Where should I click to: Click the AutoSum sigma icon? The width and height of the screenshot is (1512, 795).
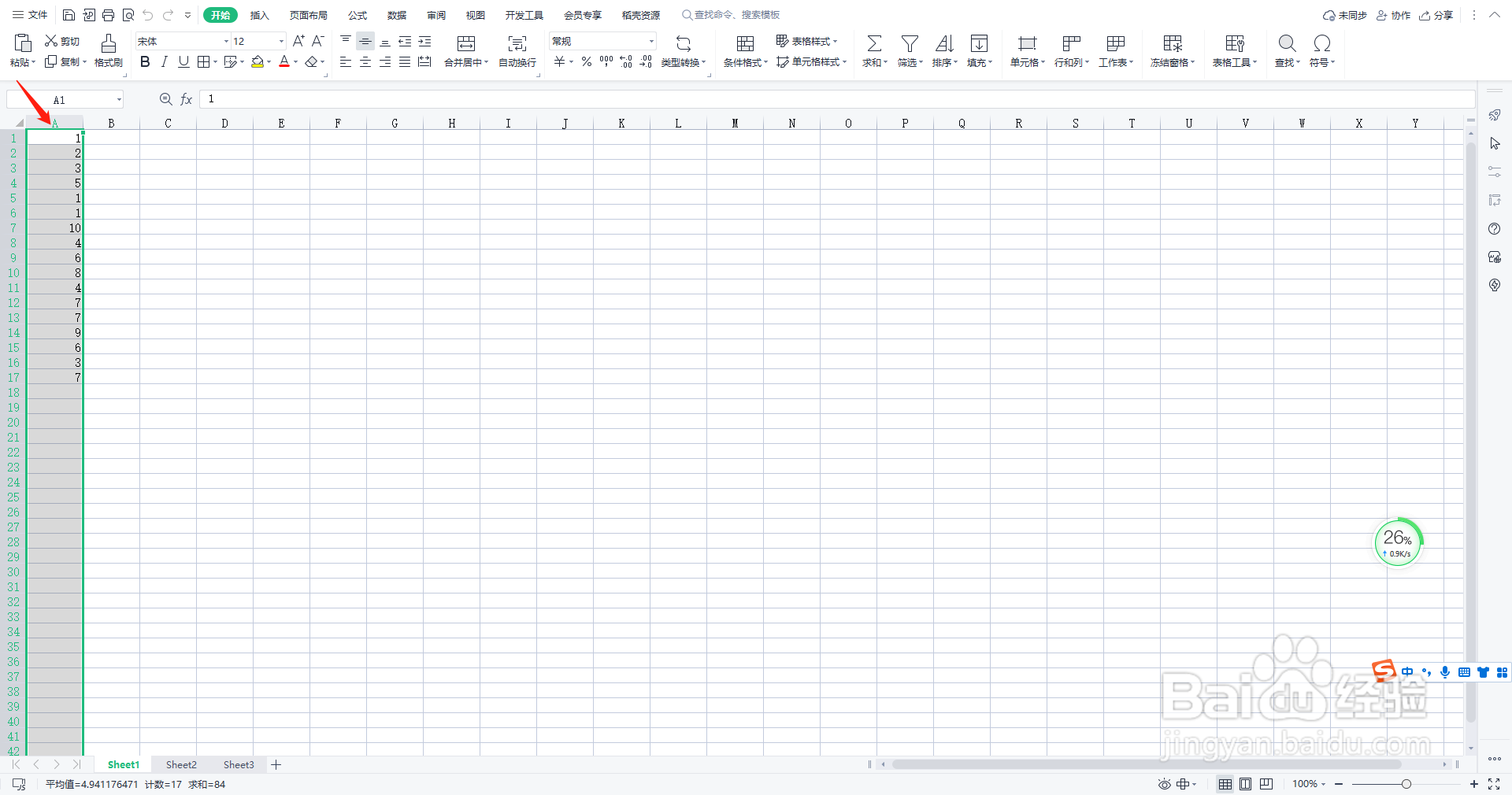pos(874,43)
